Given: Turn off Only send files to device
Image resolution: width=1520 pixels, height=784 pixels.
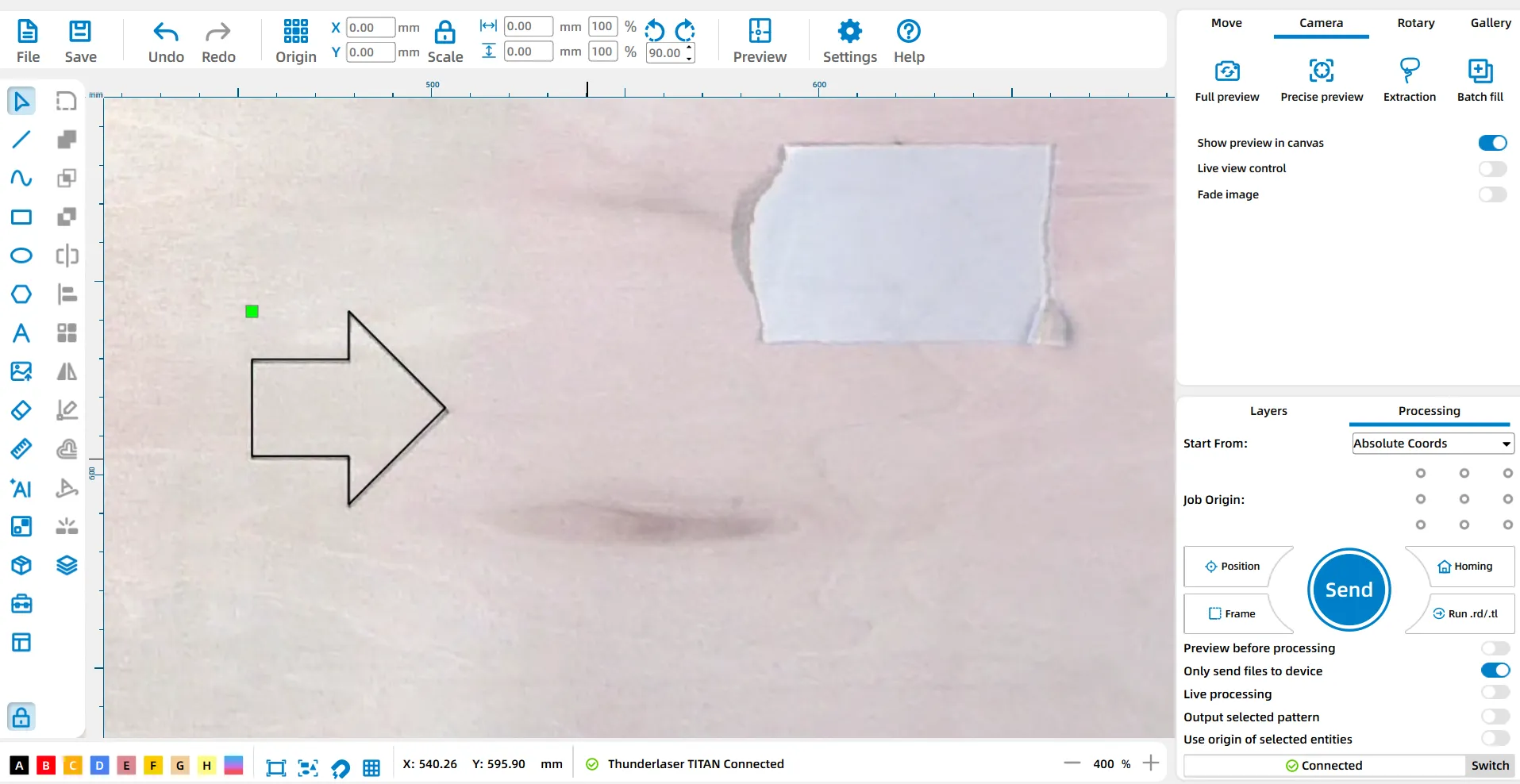Looking at the screenshot, I should tap(1495, 671).
